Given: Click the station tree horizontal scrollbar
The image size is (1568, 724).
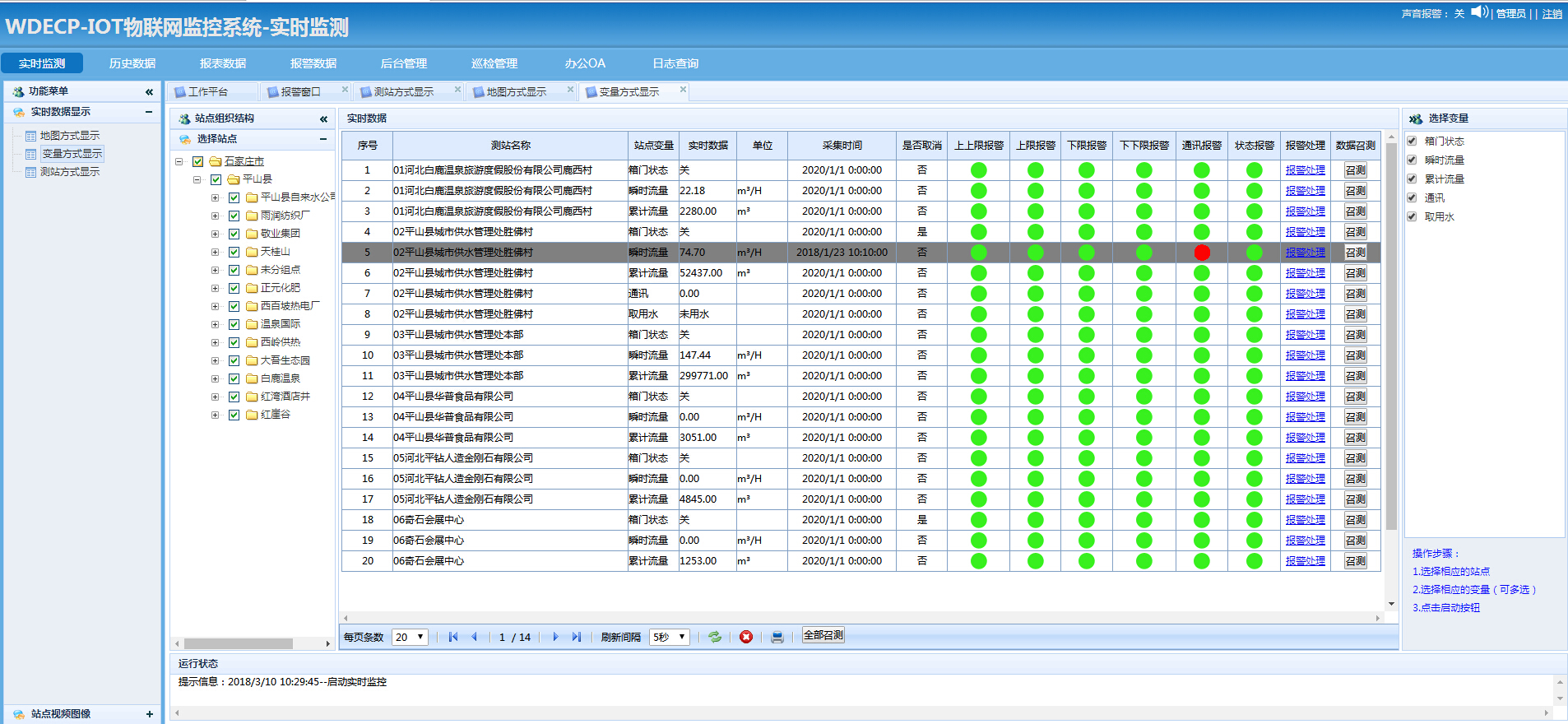Looking at the screenshot, I should click(x=239, y=643).
